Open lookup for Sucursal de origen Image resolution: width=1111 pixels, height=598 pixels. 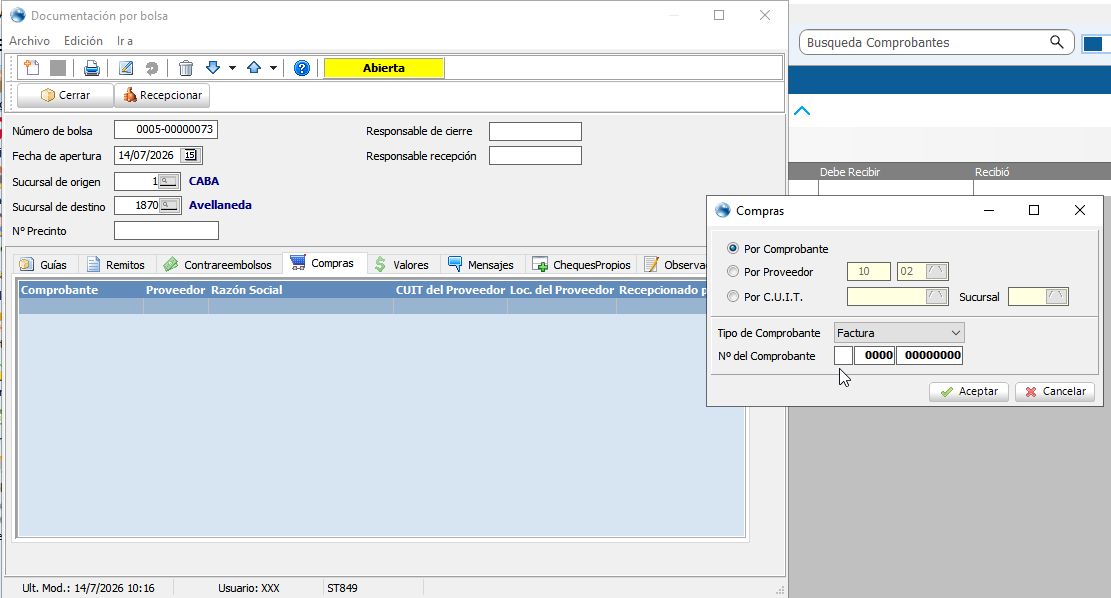pos(169,181)
